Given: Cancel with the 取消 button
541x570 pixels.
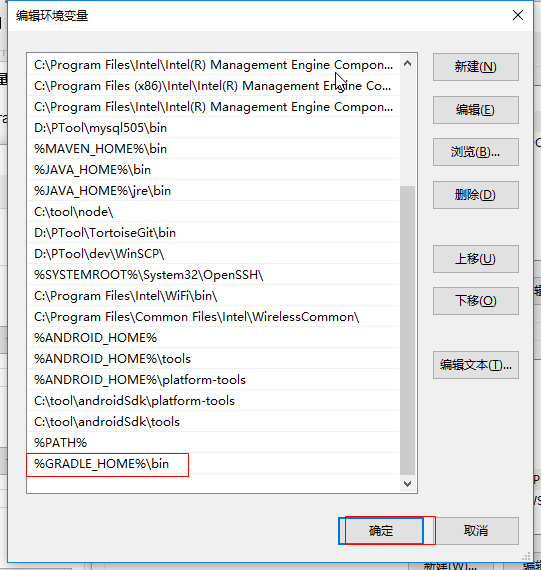Looking at the screenshot, I should click(x=476, y=531).
